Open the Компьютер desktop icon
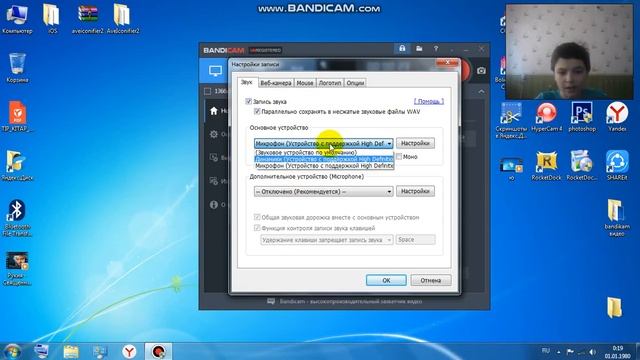 [17, 19]
